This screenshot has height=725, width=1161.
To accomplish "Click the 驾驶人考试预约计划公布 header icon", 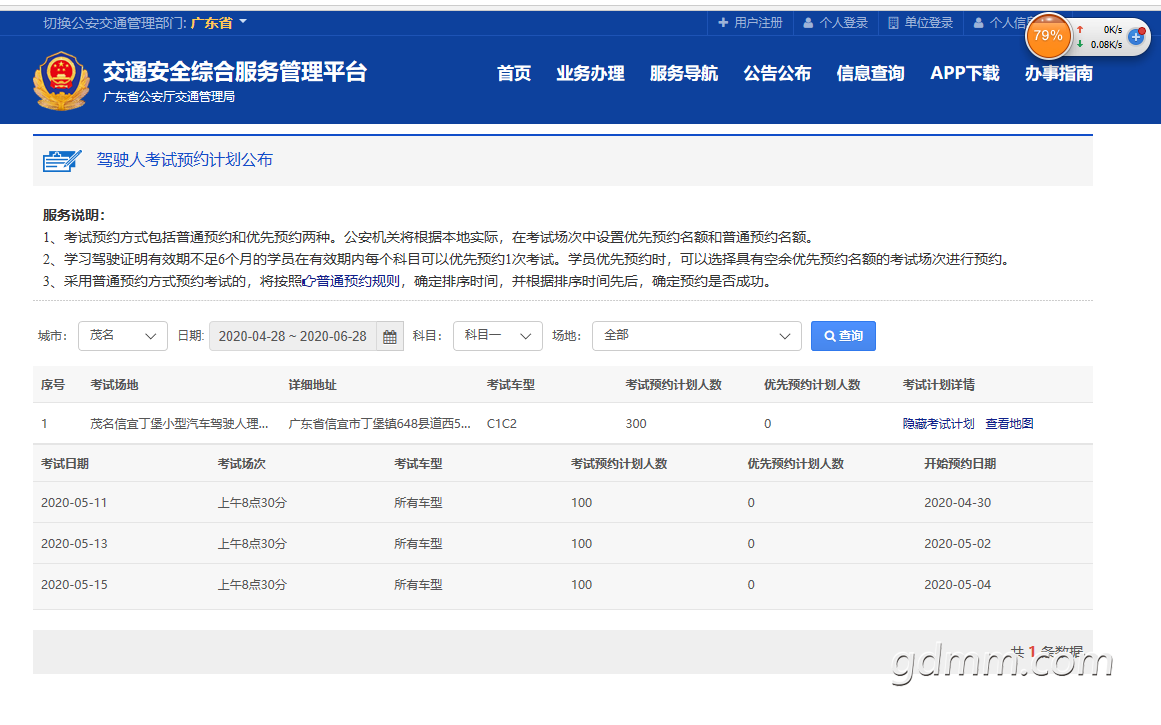I will click(x=61, y=160).
